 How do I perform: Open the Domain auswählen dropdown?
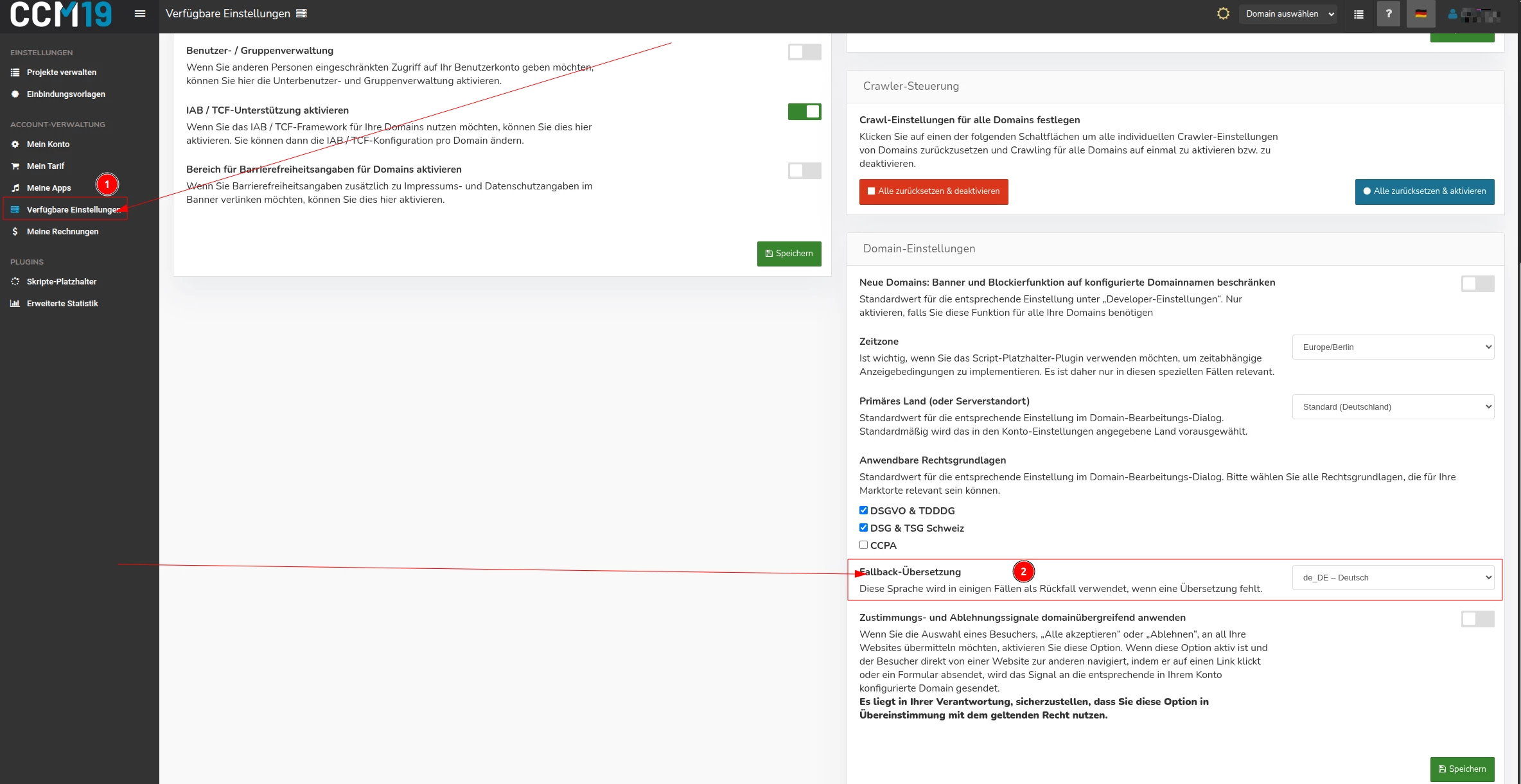[1287, 14]
